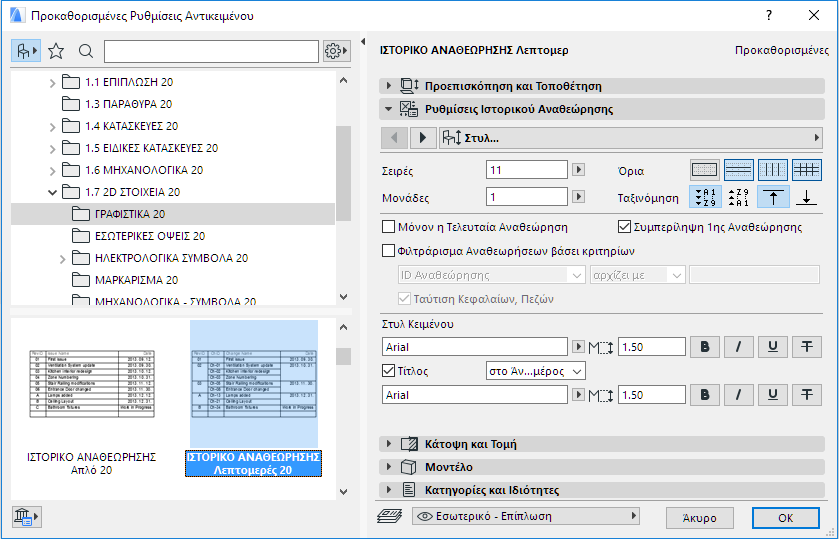Toggle underline for title font row
Image resolution: width=839 pixels, height=539 pixels.
coord(773,394)
